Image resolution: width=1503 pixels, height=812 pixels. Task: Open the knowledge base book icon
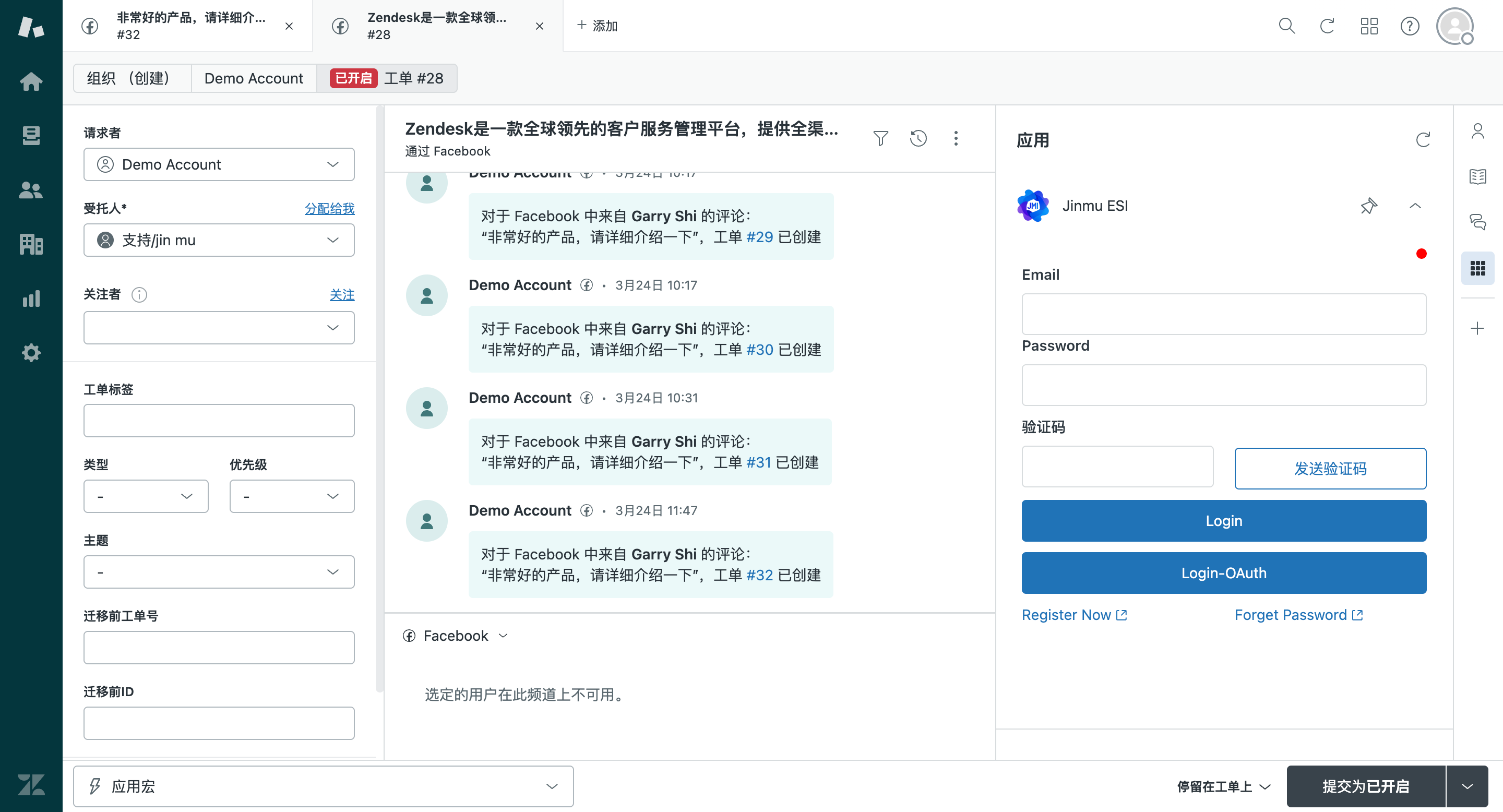click(1477, 176)
